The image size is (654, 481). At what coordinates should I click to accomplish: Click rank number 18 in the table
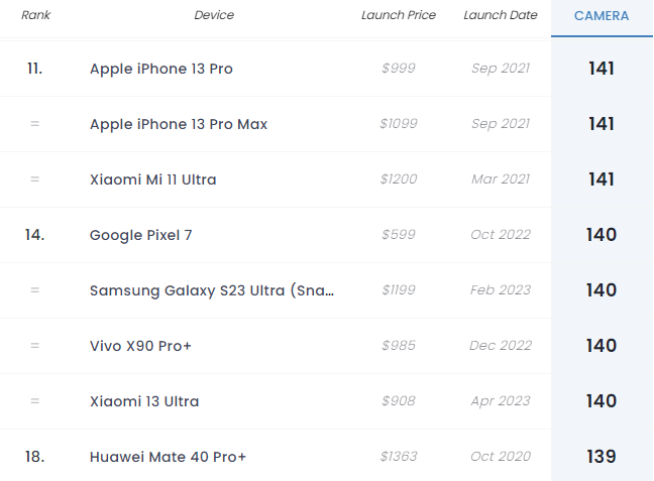[x=35, y=457]
